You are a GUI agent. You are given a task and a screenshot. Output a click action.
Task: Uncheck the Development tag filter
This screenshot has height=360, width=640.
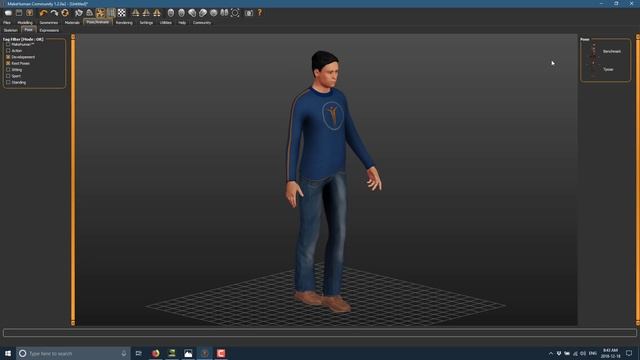8,57
